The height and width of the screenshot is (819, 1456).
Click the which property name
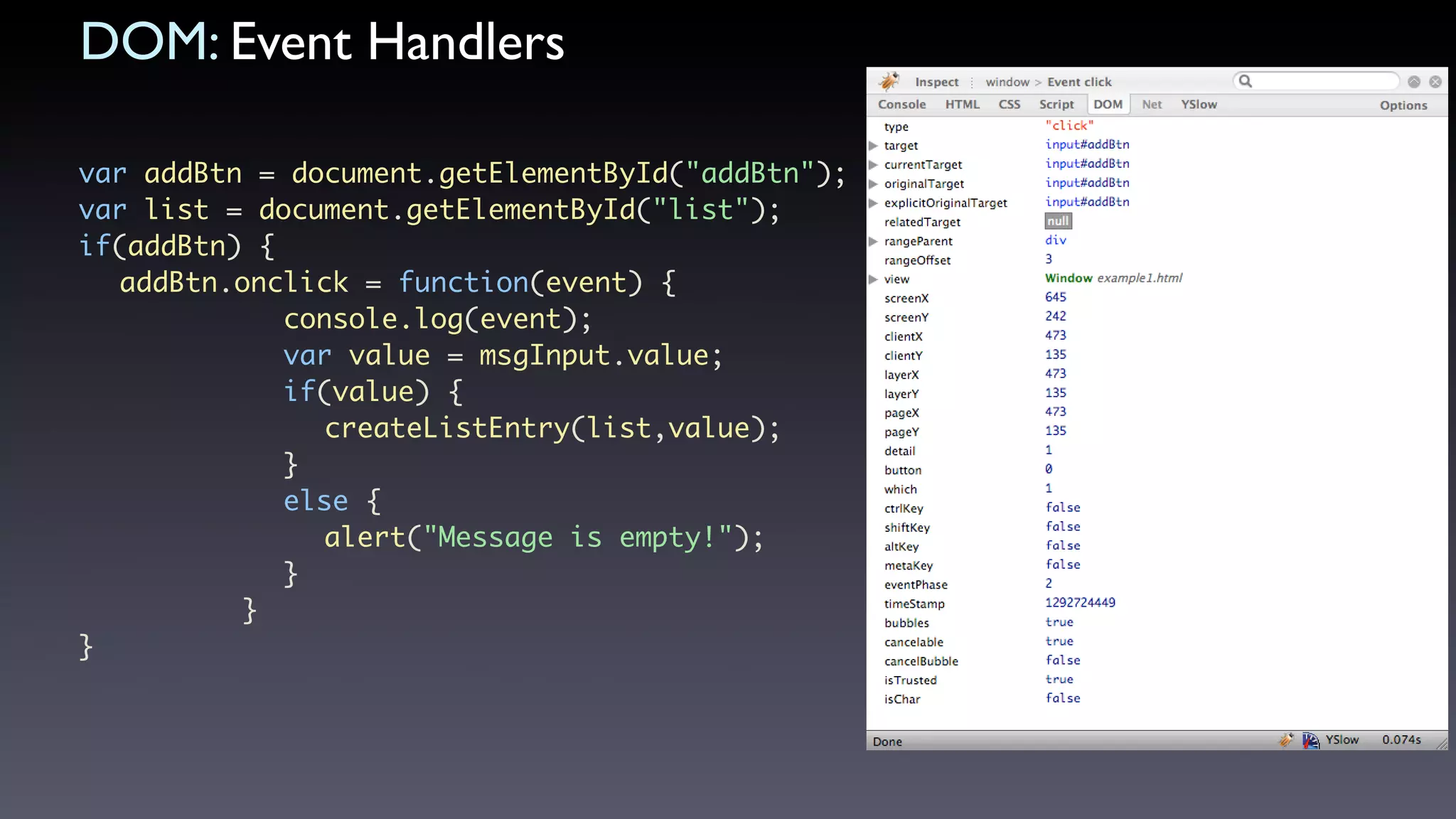(901, 489)
